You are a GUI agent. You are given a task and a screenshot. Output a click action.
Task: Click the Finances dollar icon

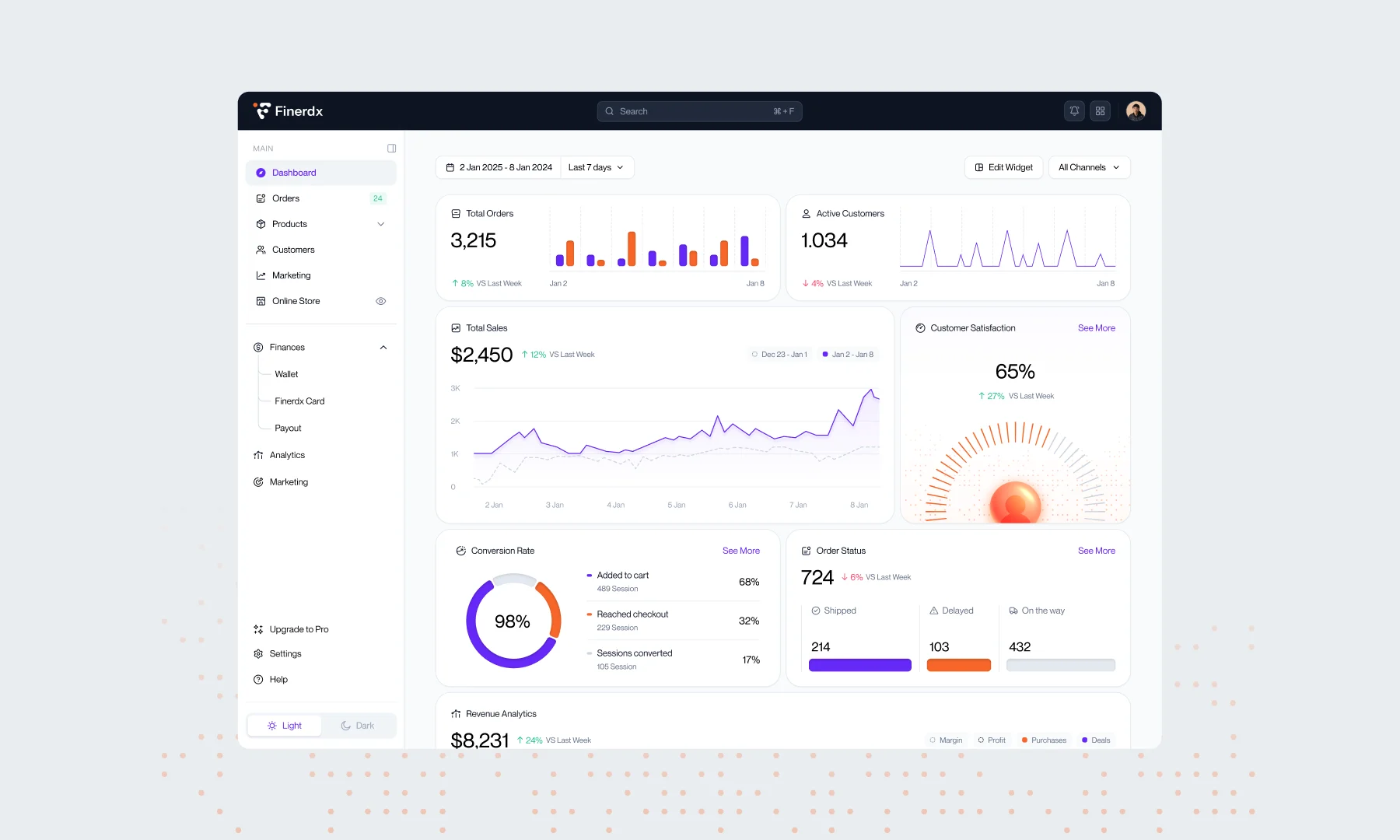[x=258, y=348]
